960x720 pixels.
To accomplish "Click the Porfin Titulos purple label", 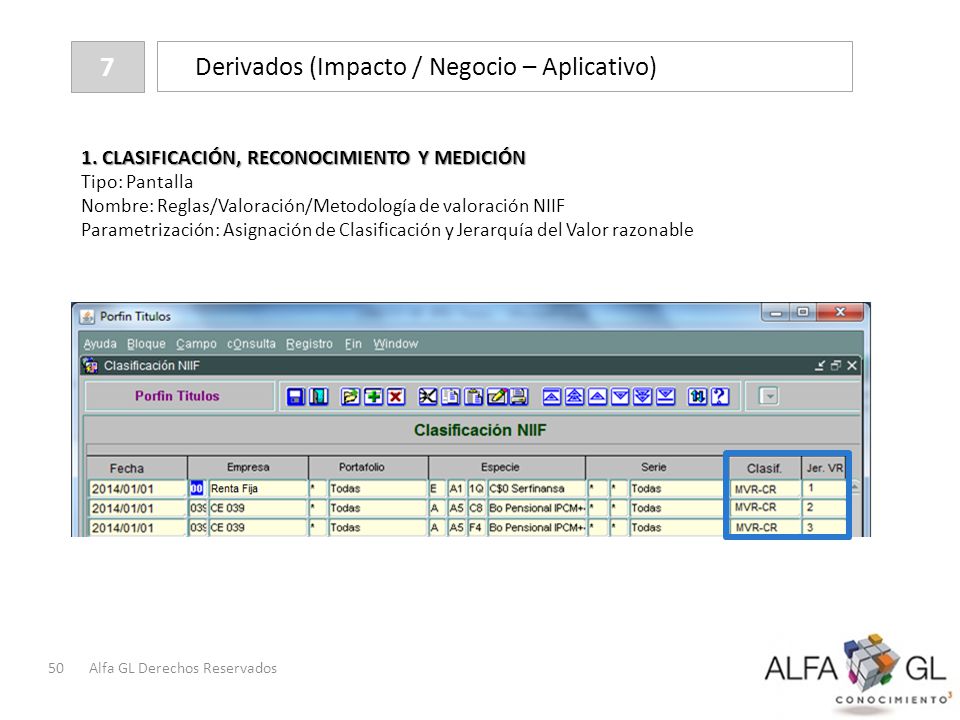I will coord(177,396).
